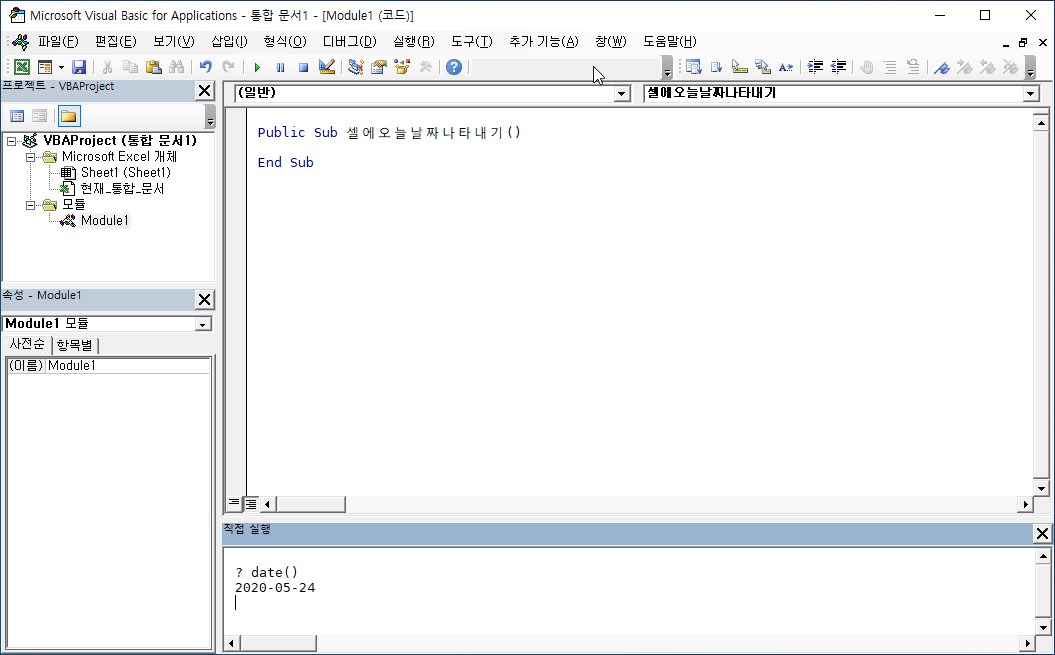Click the Complete Word icon
The width and height of the screenshot is (1055, 655).
point(786,67)
